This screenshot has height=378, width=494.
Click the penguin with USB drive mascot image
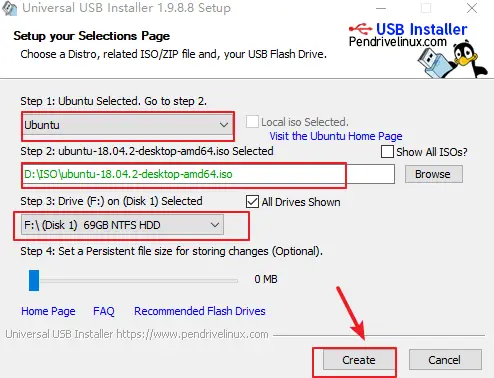point(453,59)
